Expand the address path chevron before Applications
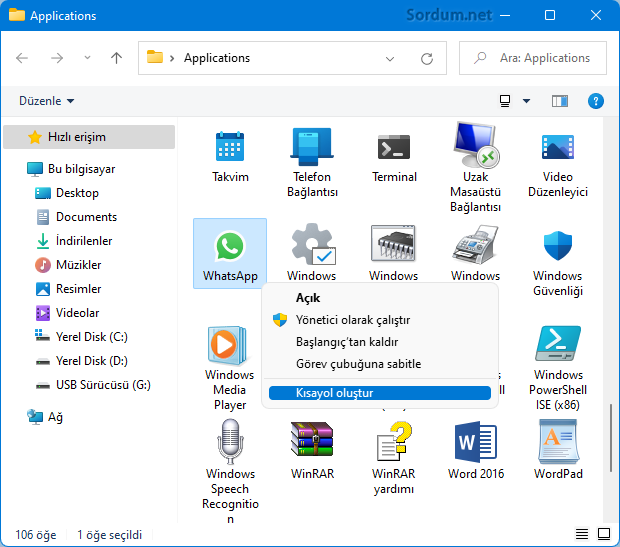This screenshot has width=620, height=547. pos(172,59)
